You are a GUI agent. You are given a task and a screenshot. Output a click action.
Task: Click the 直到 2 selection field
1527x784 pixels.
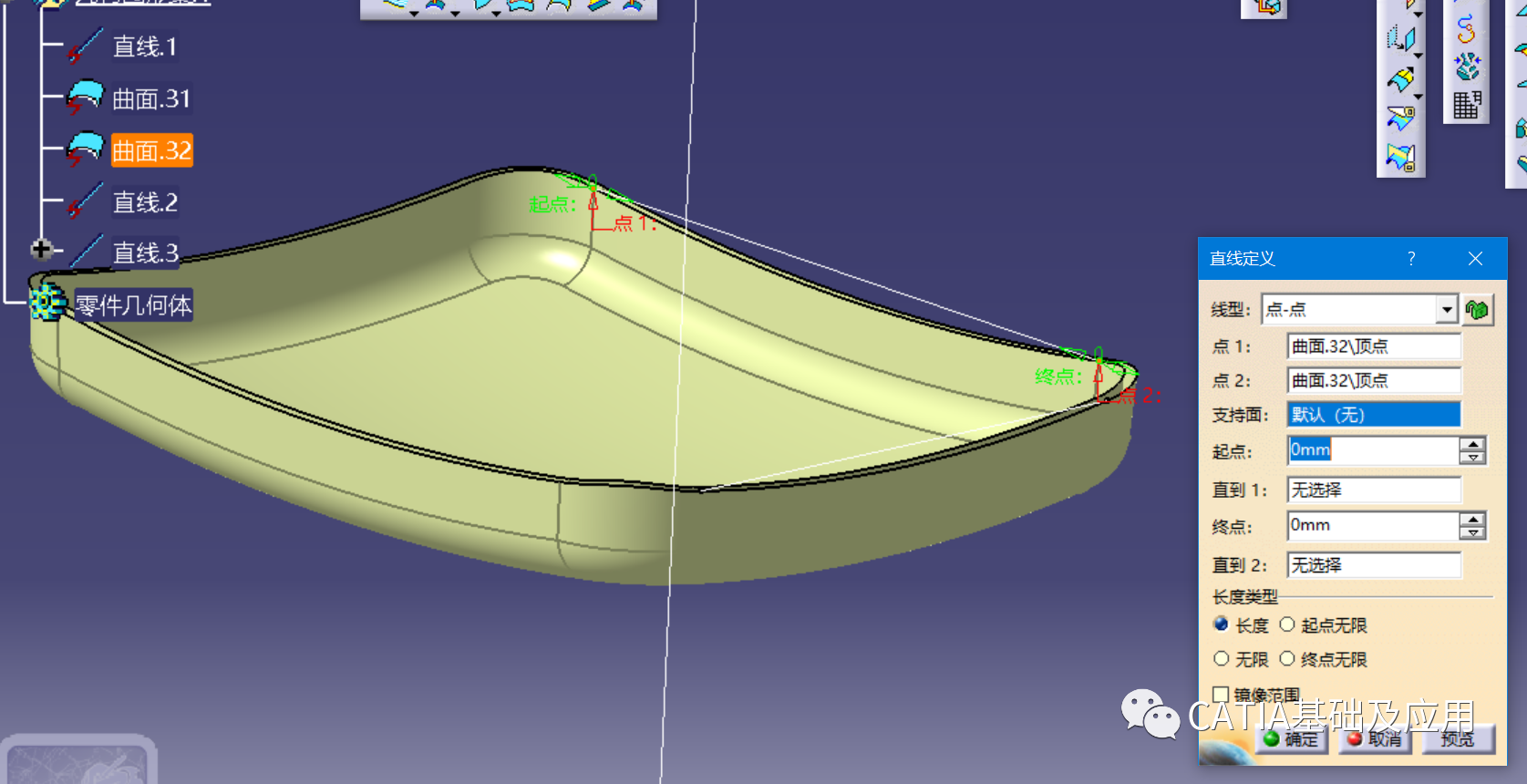tap(1374, 565)
